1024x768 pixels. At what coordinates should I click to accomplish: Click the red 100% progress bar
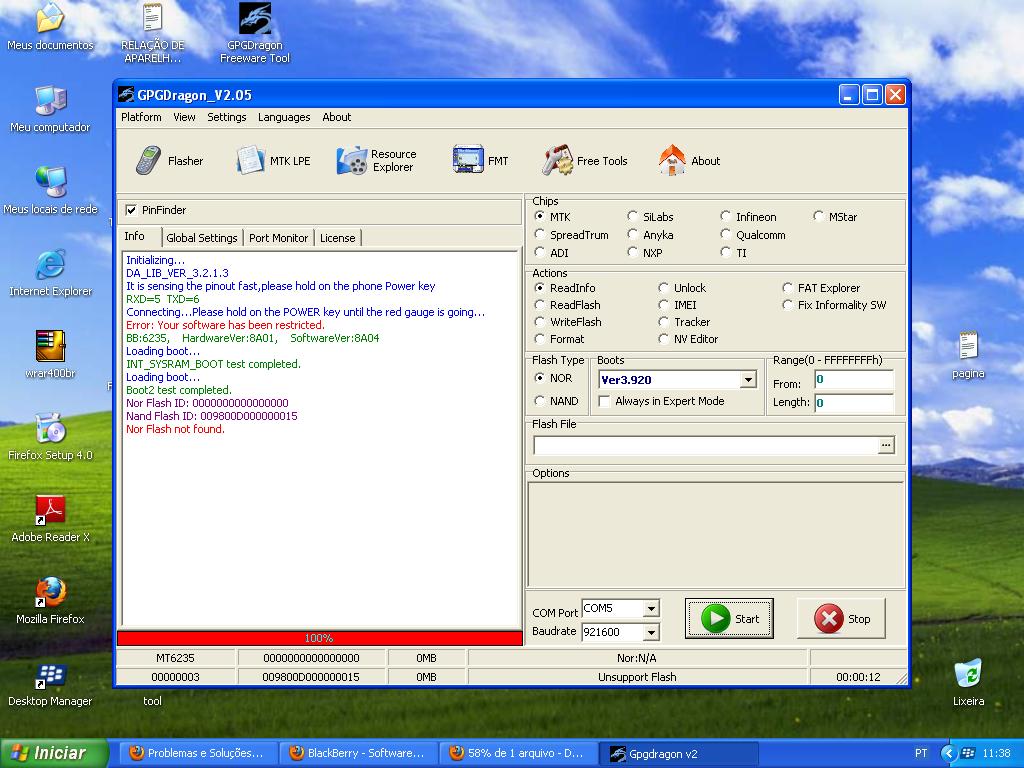click(x=319, y=638)
